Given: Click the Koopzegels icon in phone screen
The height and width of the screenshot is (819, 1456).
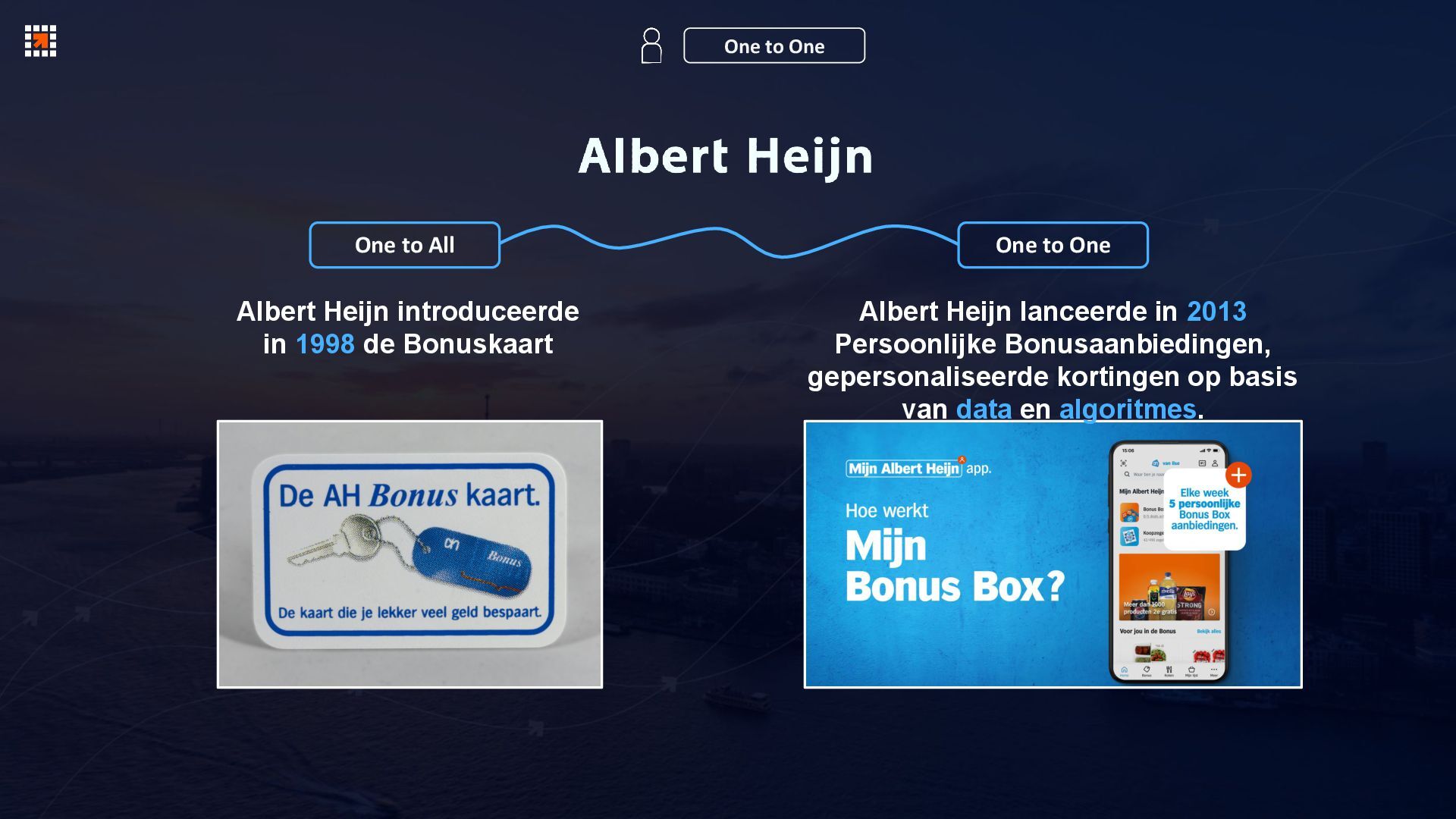Looking at the screenshot, I should (x=1129, y=536).
